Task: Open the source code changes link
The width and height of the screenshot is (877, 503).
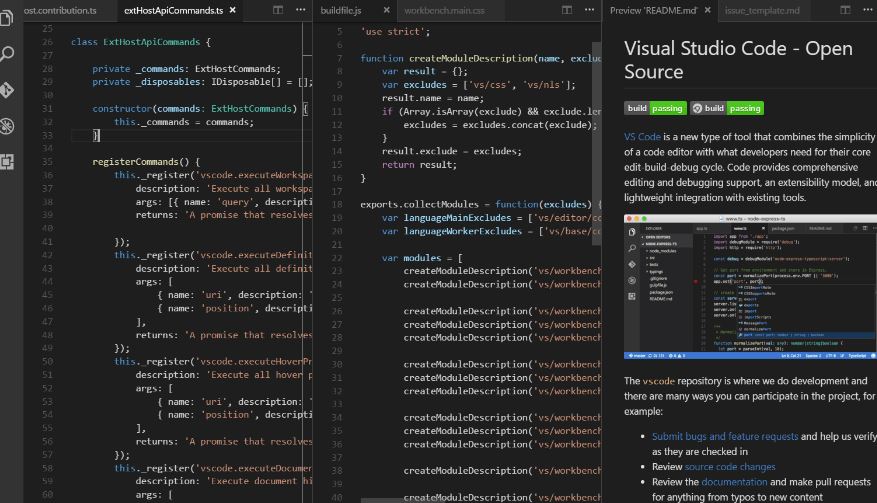Action: coord(730,467)
